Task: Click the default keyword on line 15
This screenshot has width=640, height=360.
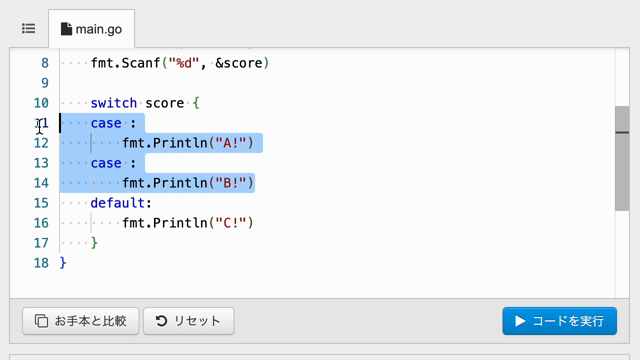Action: pyautogui.click(x=118, y=203)
